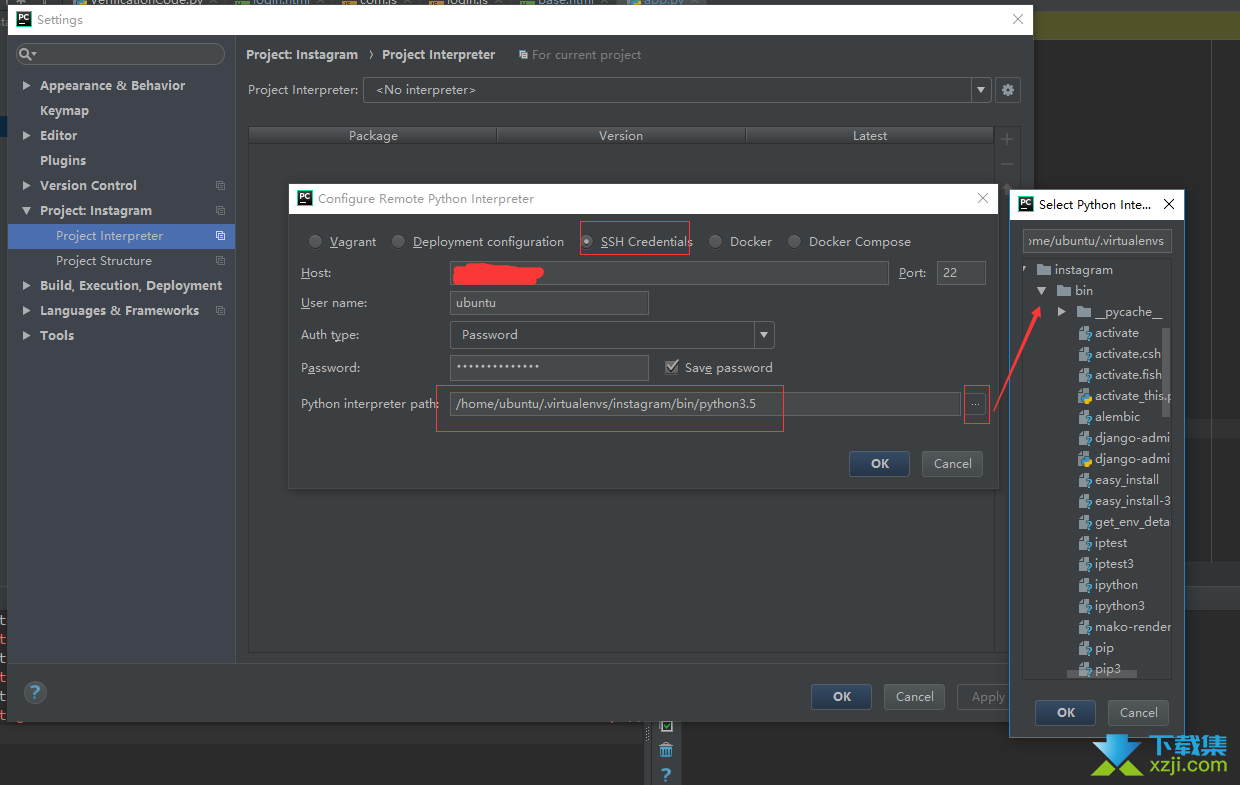
Task: Select Deployment configuration radio button
Action: (x=399, y=242)
